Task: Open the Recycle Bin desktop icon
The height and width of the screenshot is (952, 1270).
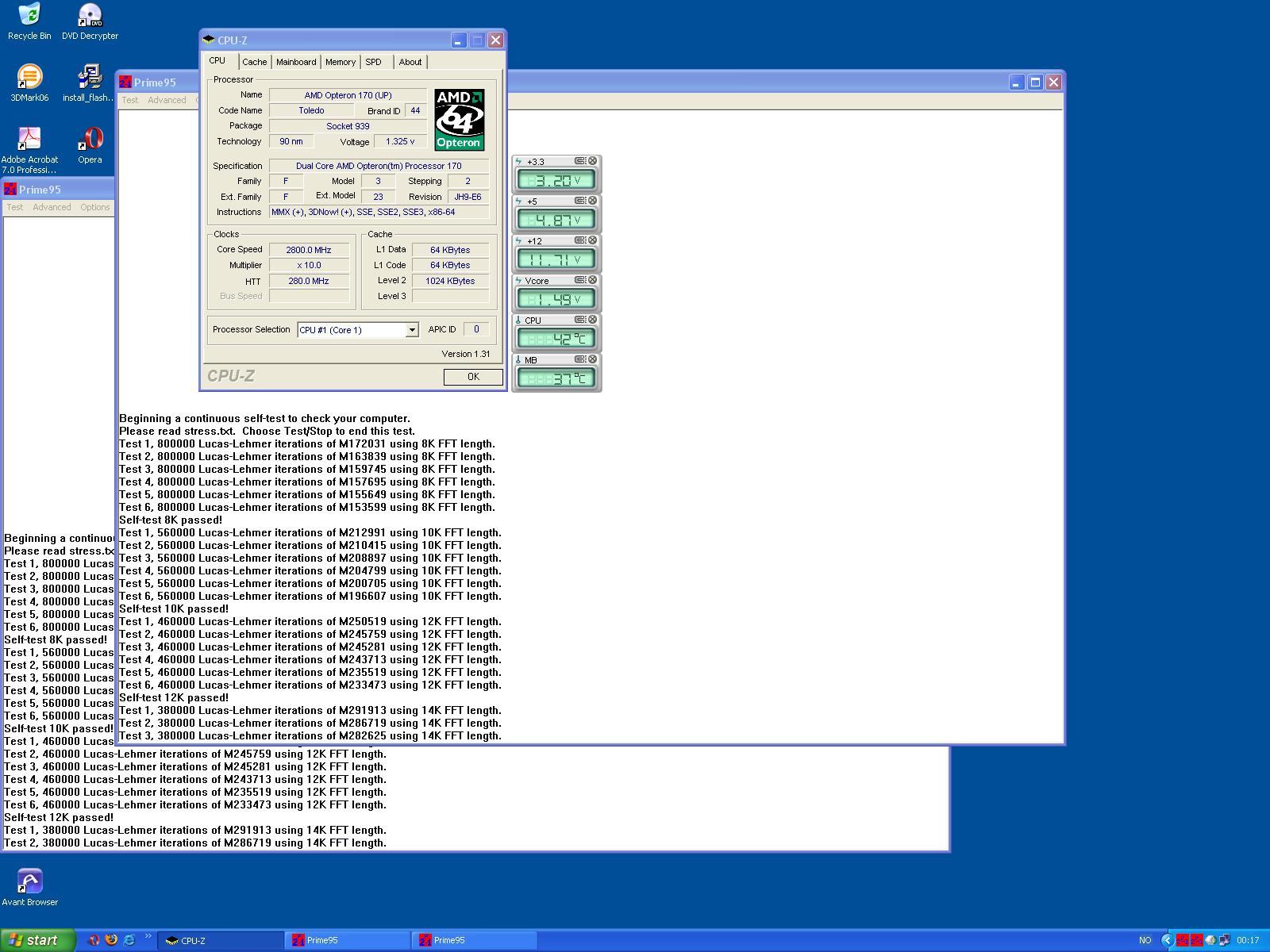Action: [x=29, y=21]
